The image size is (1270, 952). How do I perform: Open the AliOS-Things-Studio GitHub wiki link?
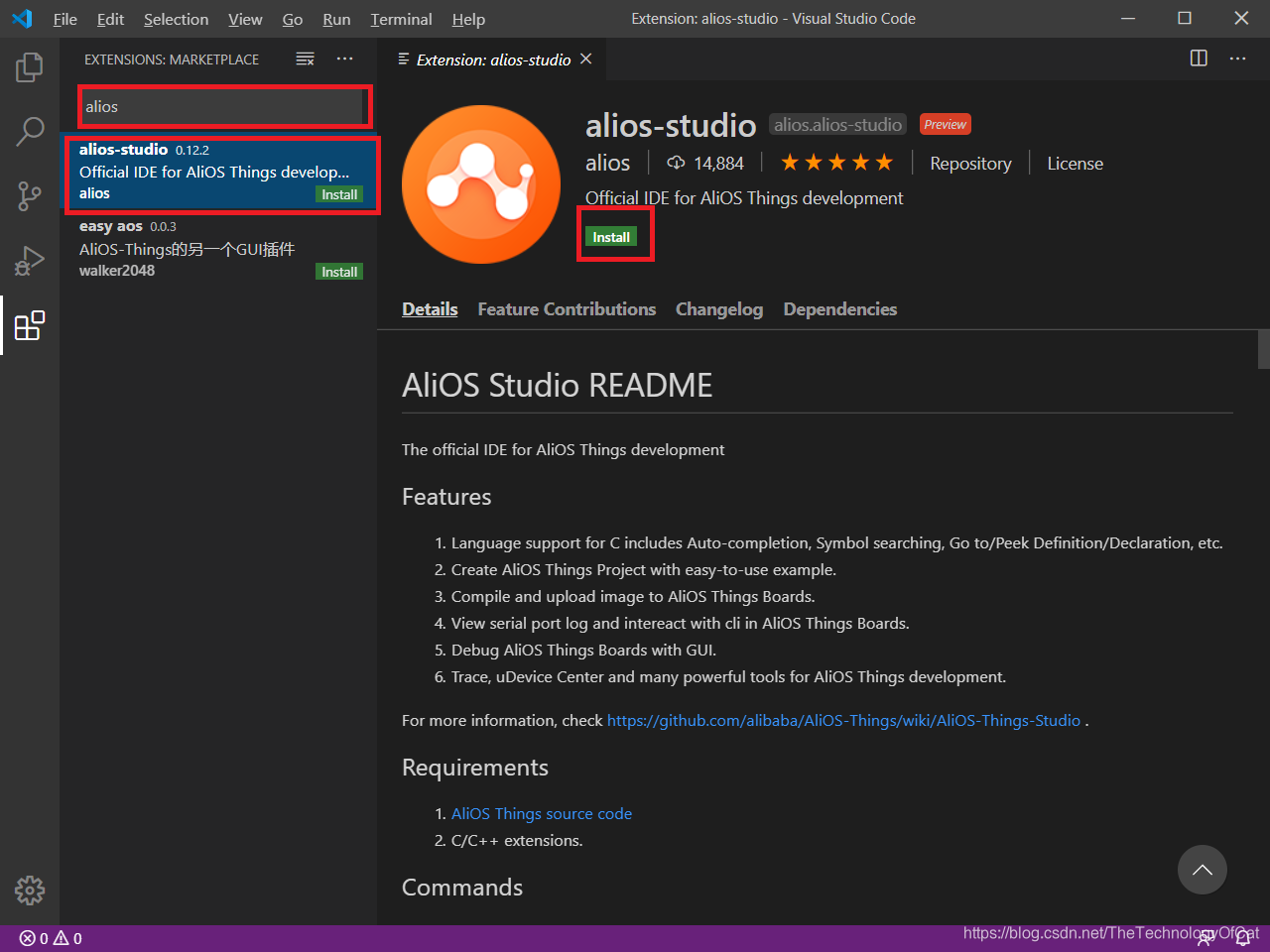(843, 720)
